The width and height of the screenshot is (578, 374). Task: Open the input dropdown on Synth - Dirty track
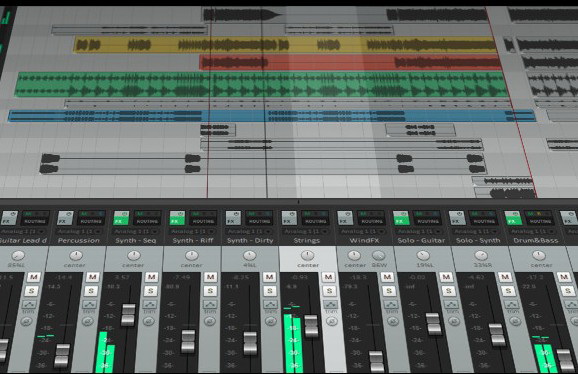(247, 231)
